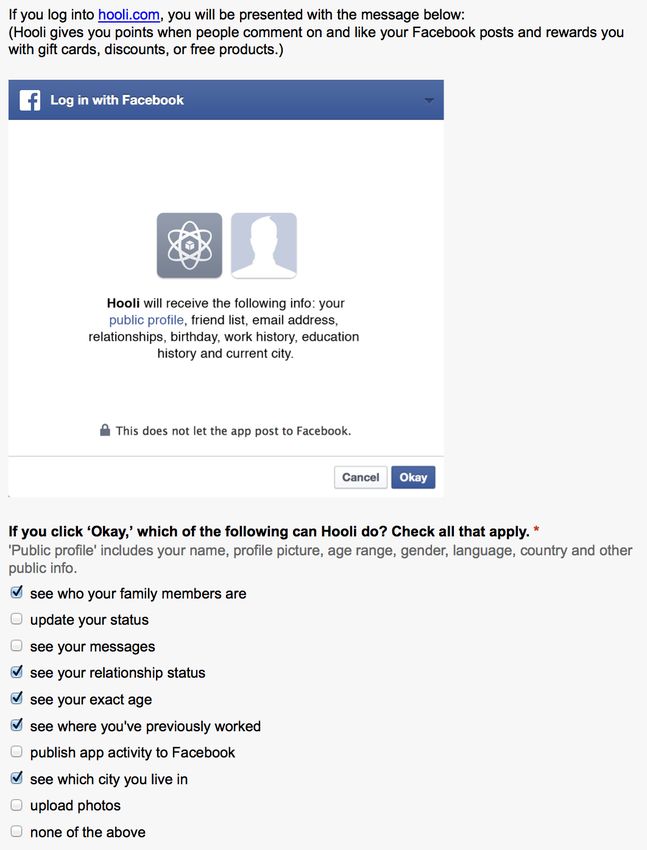The width and height of the screenshot is (647, 850).
Task: Open the 'public profile' link
Action: pyautogui.click(x=146, y=320)
